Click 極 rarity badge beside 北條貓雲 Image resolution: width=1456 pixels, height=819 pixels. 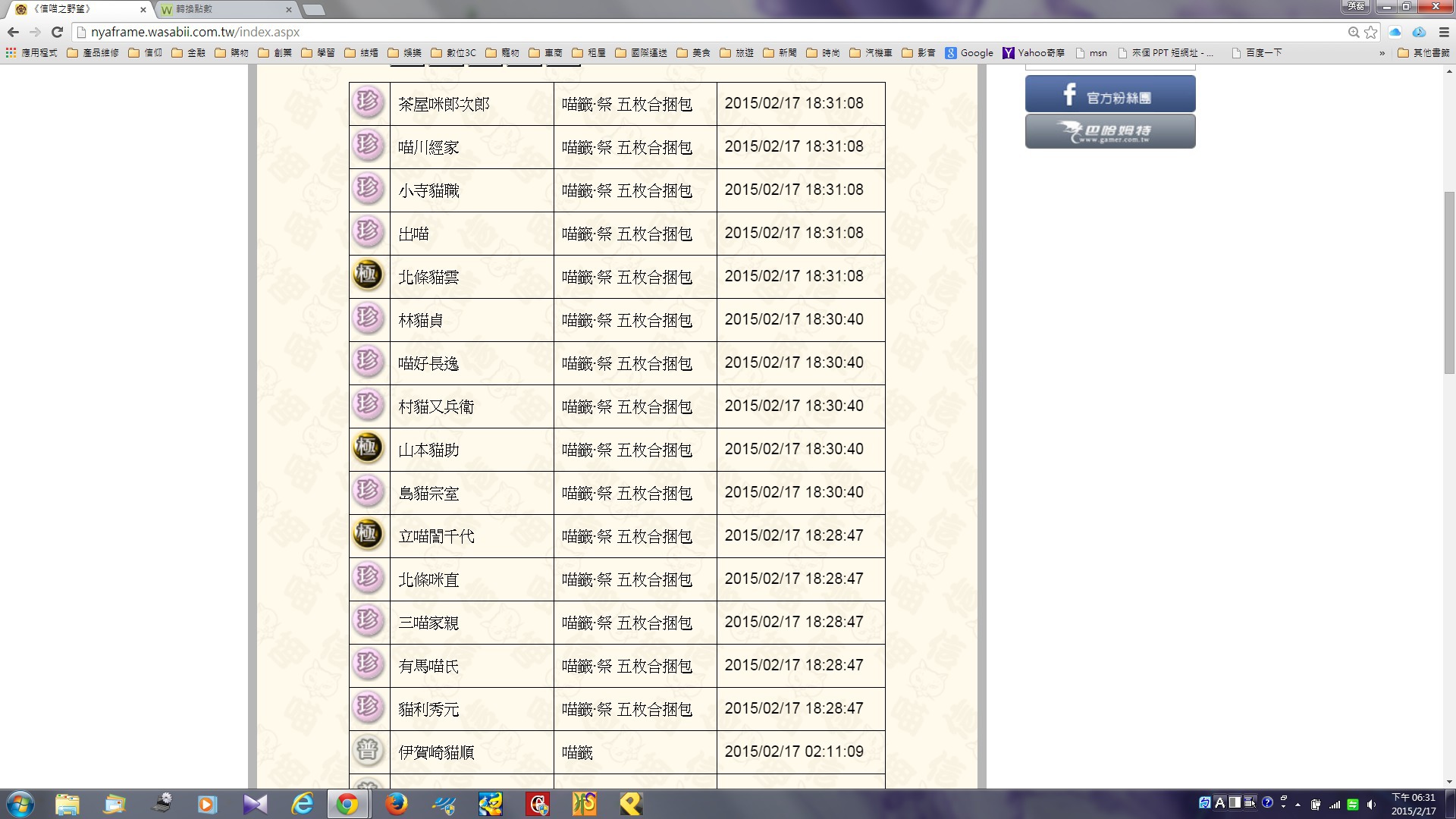(x=368, y=275)
